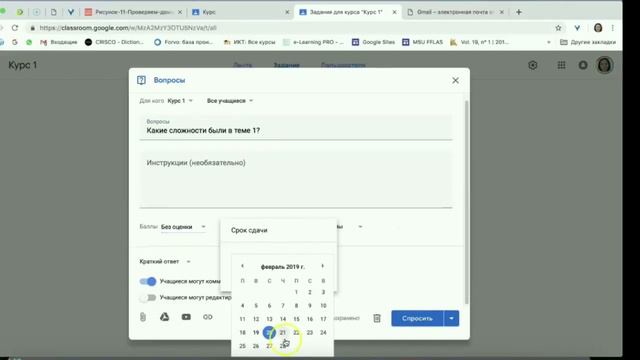Switch to the Gmail browser tab
Image resolution: width=640 pixels, height=360 pixels.
(x=456, y=12)
